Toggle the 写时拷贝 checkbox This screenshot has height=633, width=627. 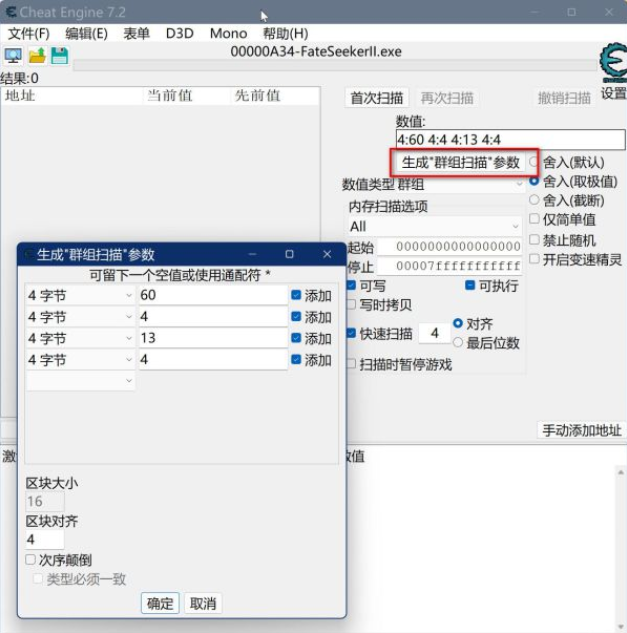(351, 305)
